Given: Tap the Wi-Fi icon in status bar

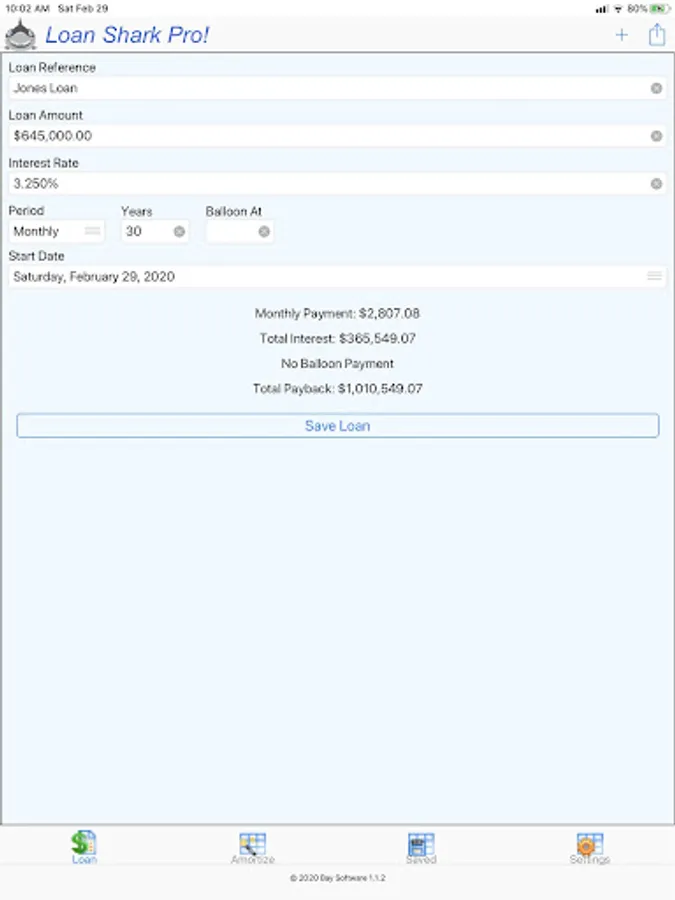Looking at the screenshot, I should [618, 9].
